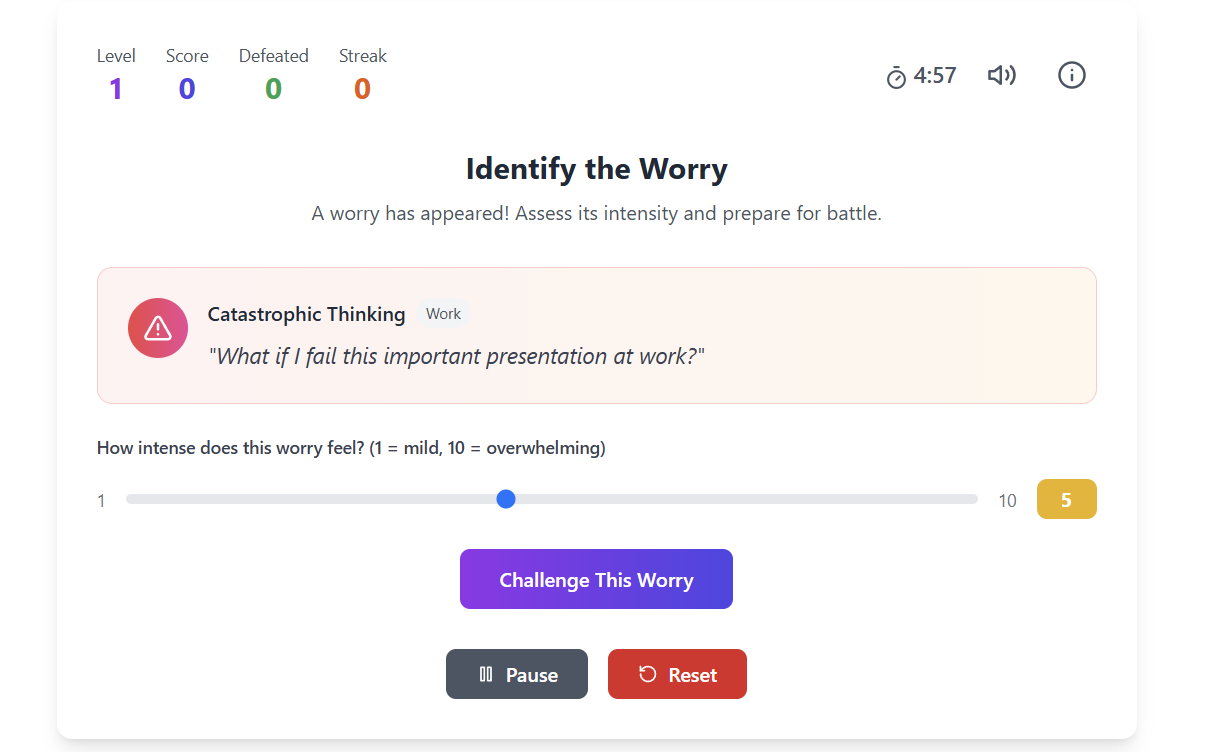
Task: Click the intensity slider handle
Action: [x=506, y=498]
